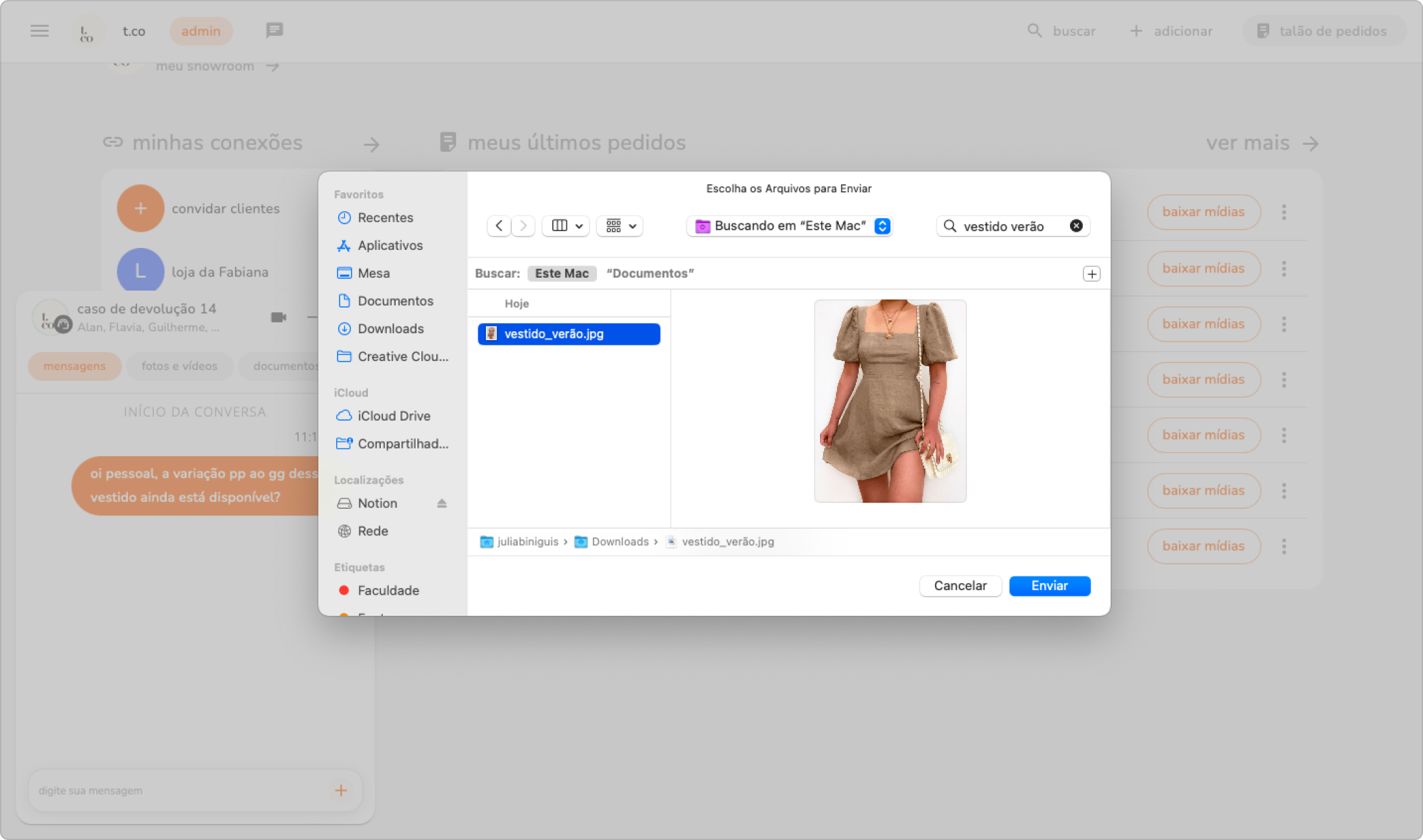Screen dimensions: 1423x840
Task: Open the column view mode dropdown
Action: pos(566,226)
